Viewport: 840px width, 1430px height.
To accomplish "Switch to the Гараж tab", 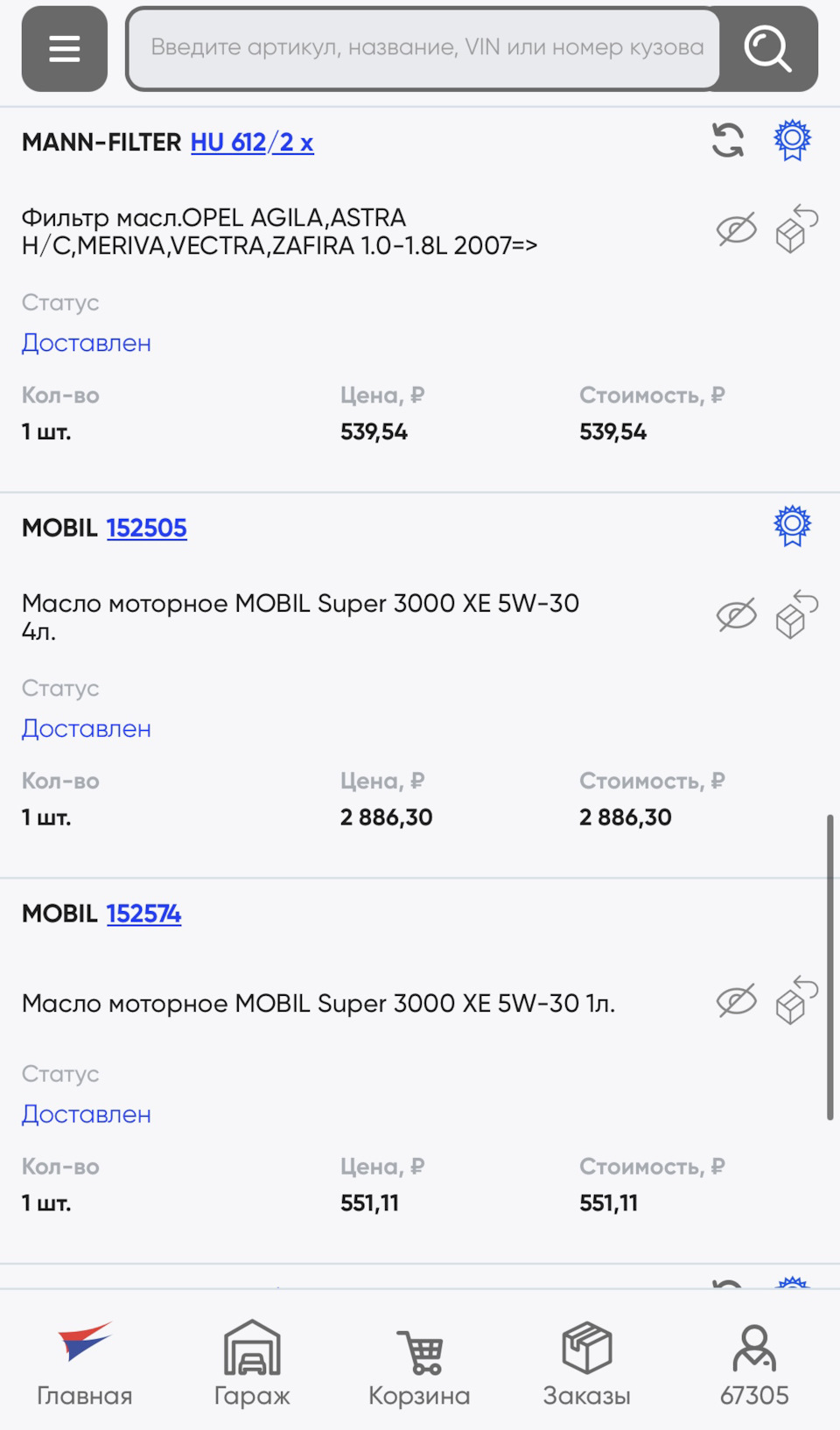I will click(x=252, y=1362).
